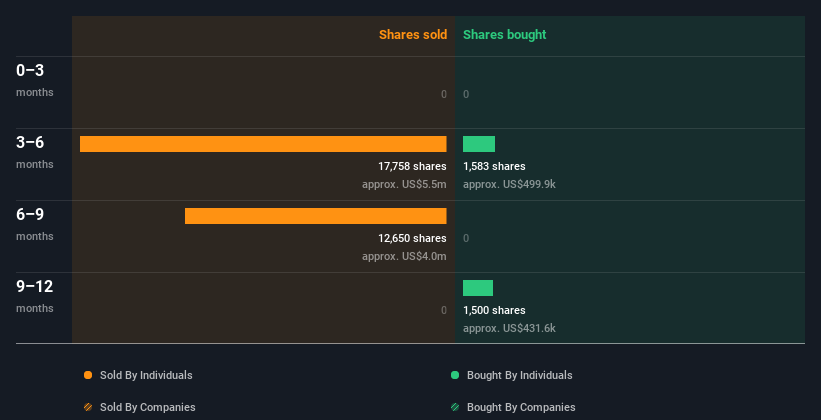Click the approx. US$4.0m amount
The width and height of the screenshot is (821, 420).
[x=404, y=256]
